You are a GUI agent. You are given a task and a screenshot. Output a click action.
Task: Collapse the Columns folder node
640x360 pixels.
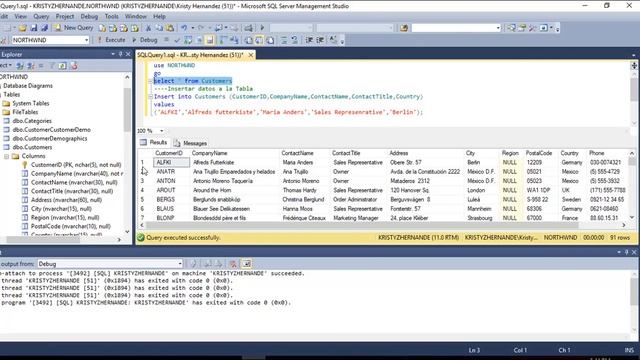point(7,156)
